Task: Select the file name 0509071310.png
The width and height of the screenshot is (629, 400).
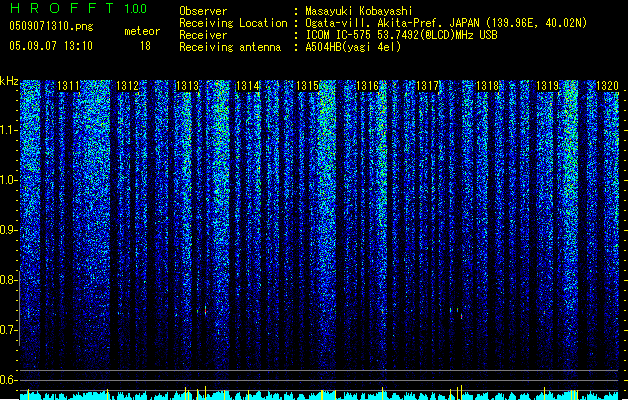Action: click(51, 26)
